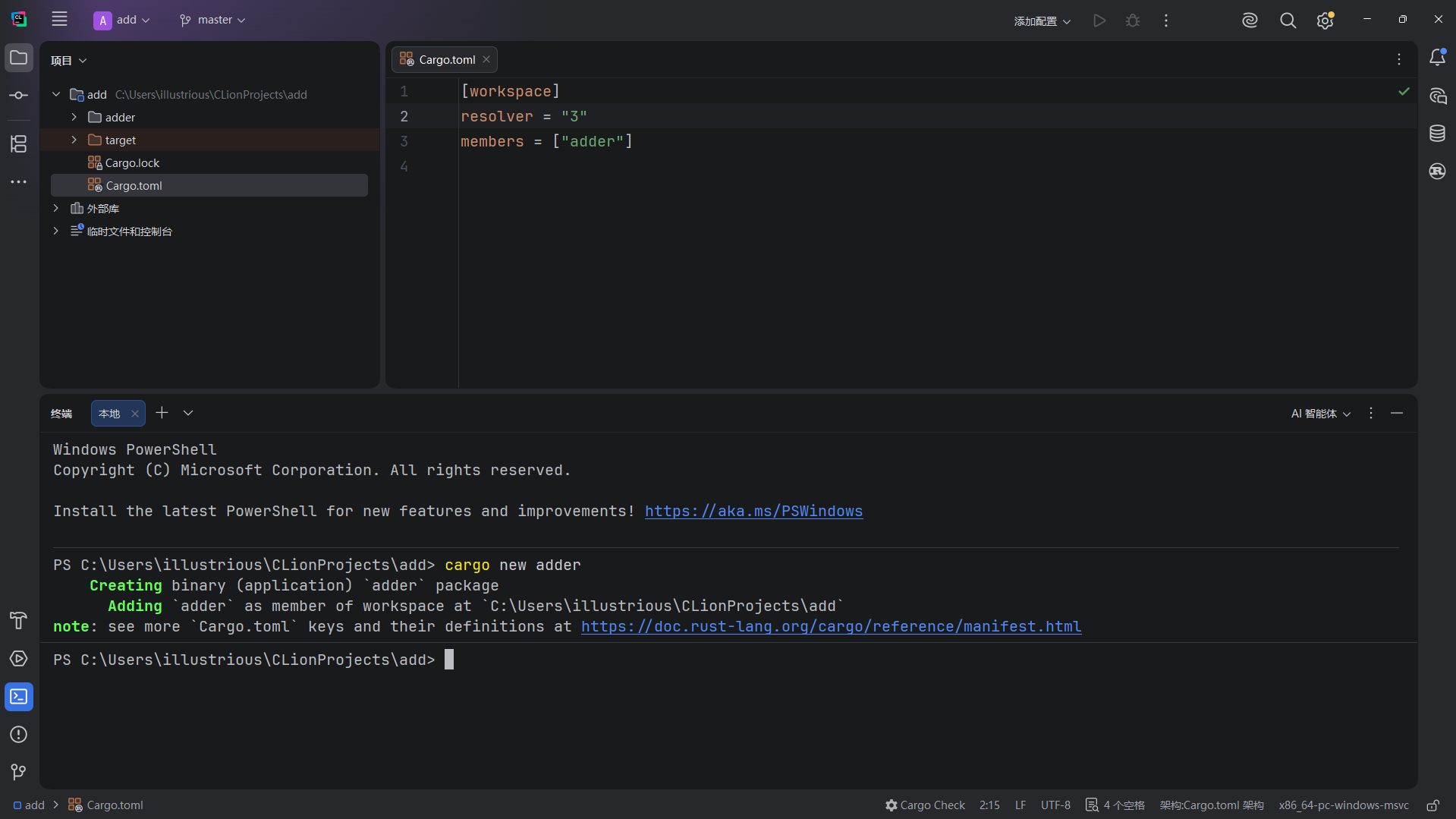Image resolution: width=1456 pixels, height=819 pixels.
Task: Click the terminal command prompt
Action: click(x=449, y=660)
